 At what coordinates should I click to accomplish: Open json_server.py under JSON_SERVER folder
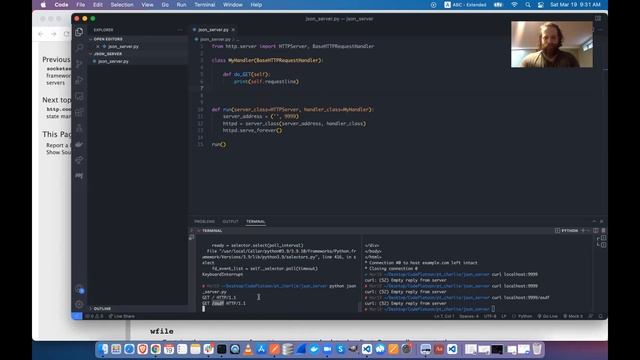pos(113,61)
